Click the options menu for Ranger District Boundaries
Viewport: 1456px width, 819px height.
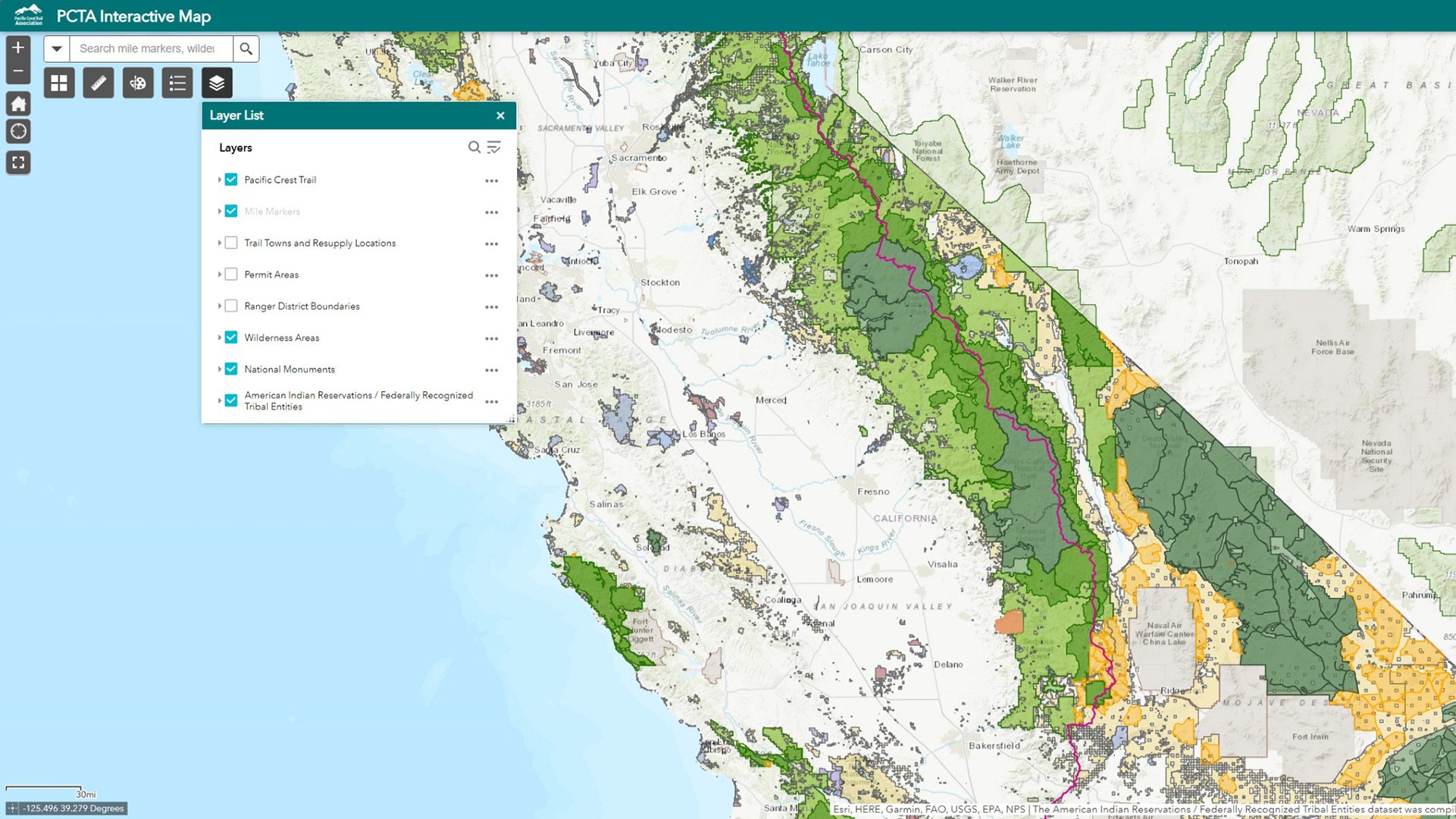(491, 306)
